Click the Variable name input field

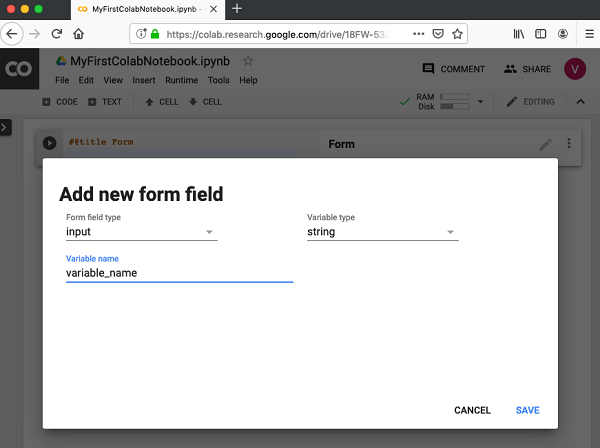tap(179, 273)
